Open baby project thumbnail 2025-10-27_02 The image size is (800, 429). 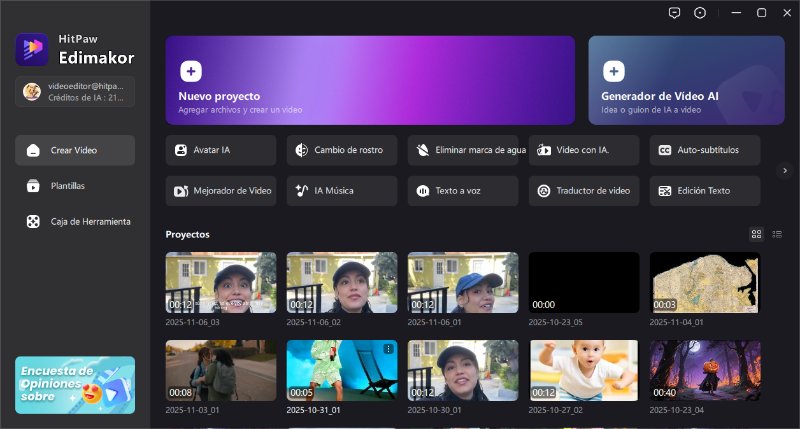(584, 370)
